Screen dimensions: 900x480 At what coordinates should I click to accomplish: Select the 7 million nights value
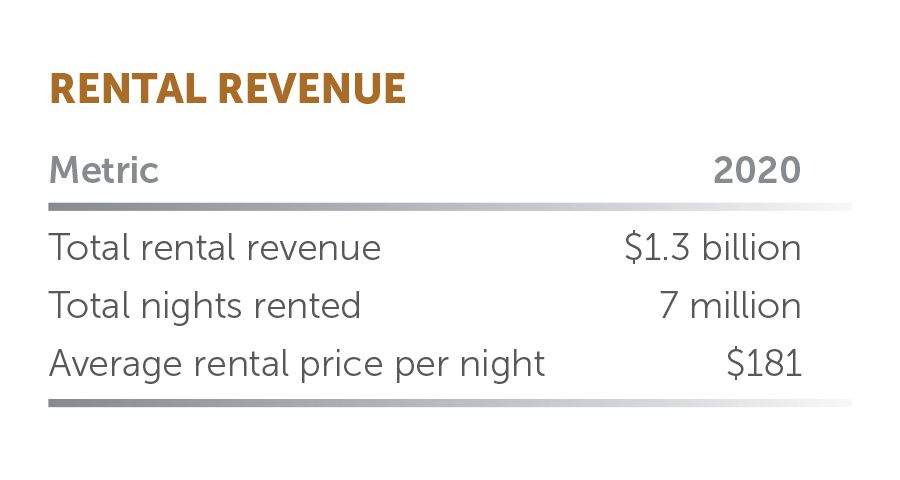(730, 305)
